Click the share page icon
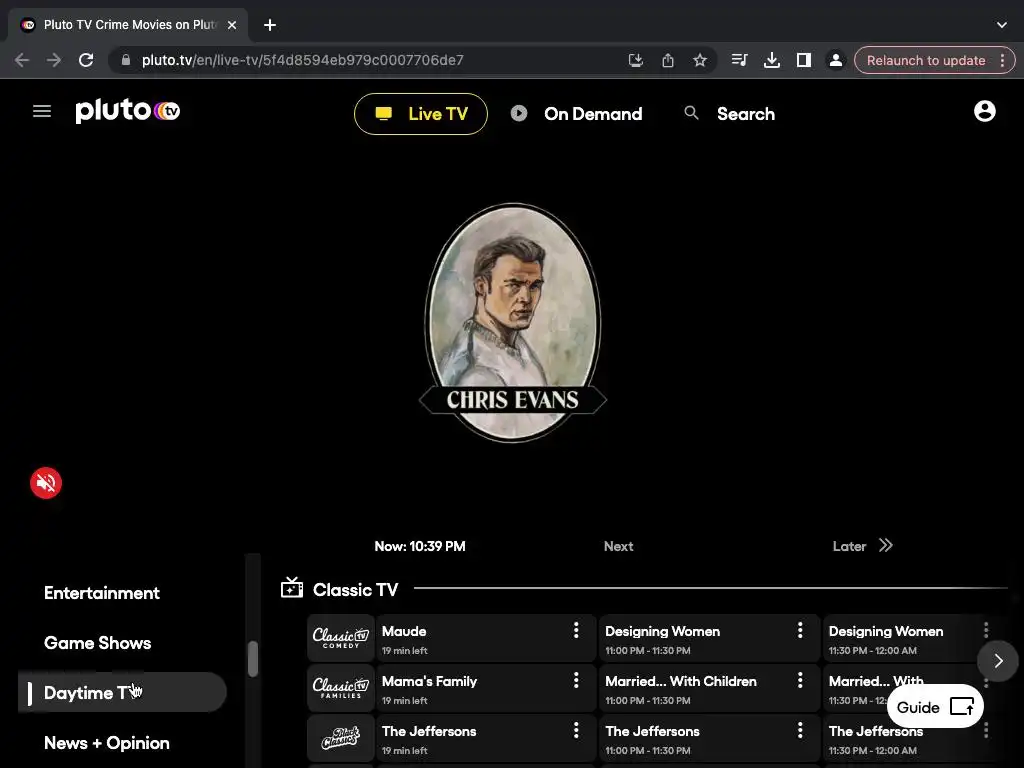The width and height of the screenshot is (1024, 768). 667,60
